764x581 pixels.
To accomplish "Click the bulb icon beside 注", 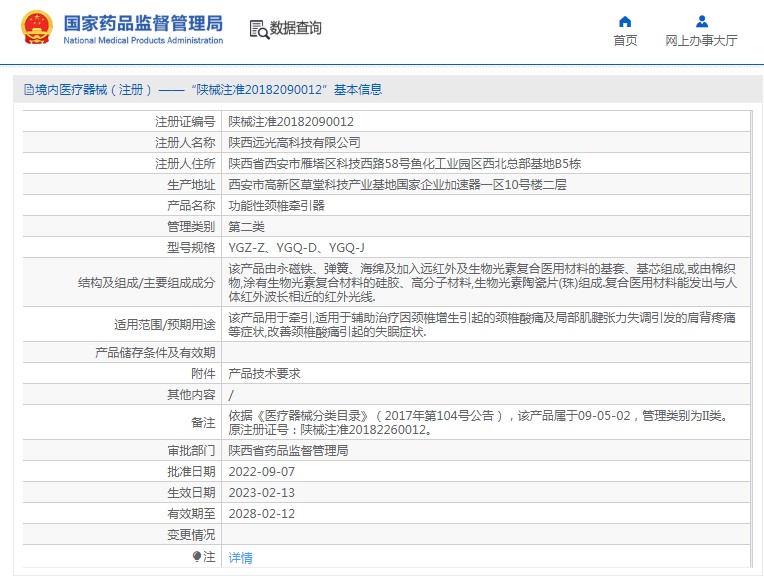I will click(197, 556).
